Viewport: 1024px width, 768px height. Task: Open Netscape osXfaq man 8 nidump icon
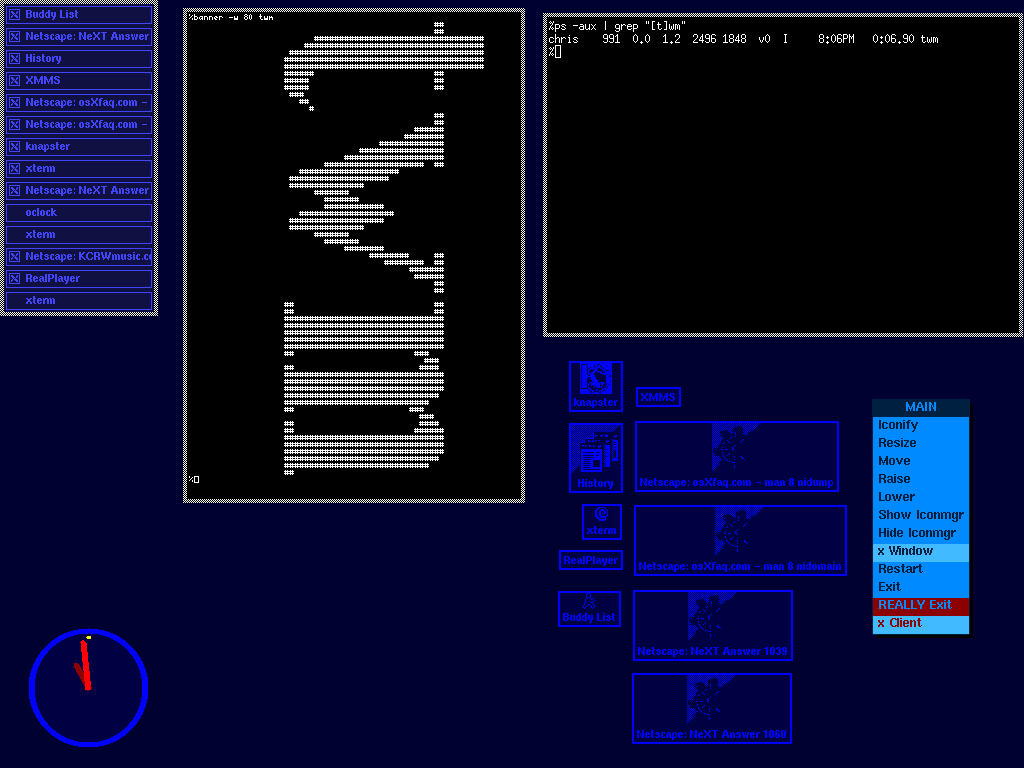[737, 456]
